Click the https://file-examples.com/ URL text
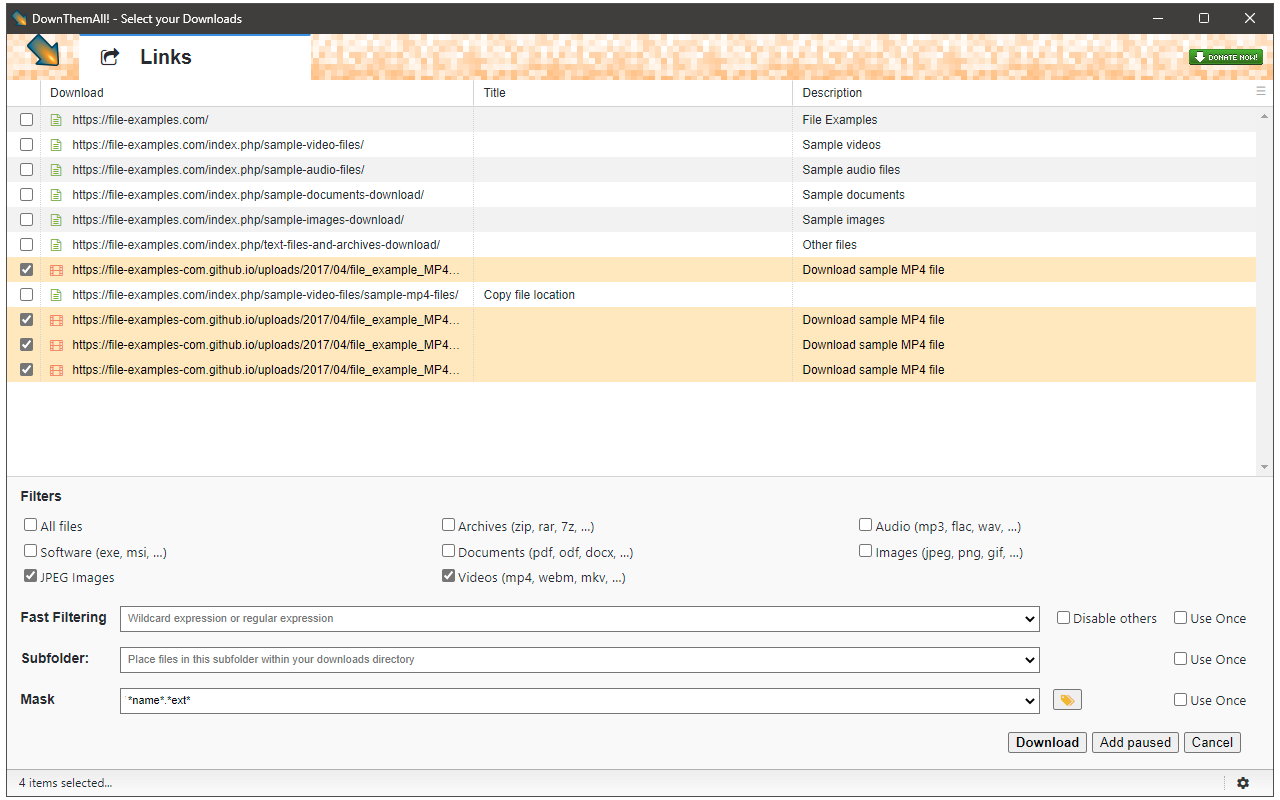This screenshot has width=1280, height=800. pyautogui.click(x=140, y=120)
